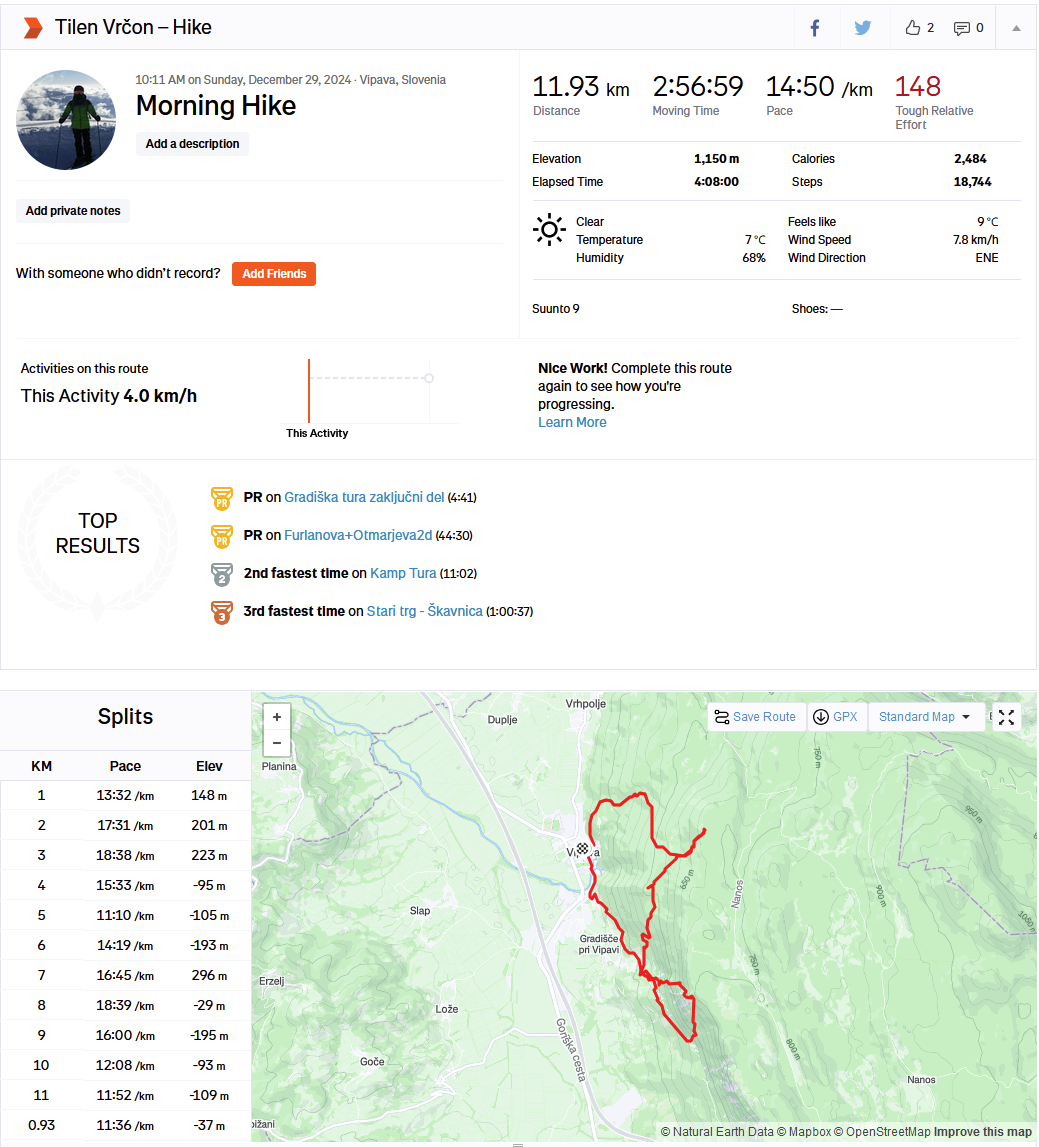1039x1147 pixels.
Task: Share activity on Facebook icon
Action: (814, 28)
